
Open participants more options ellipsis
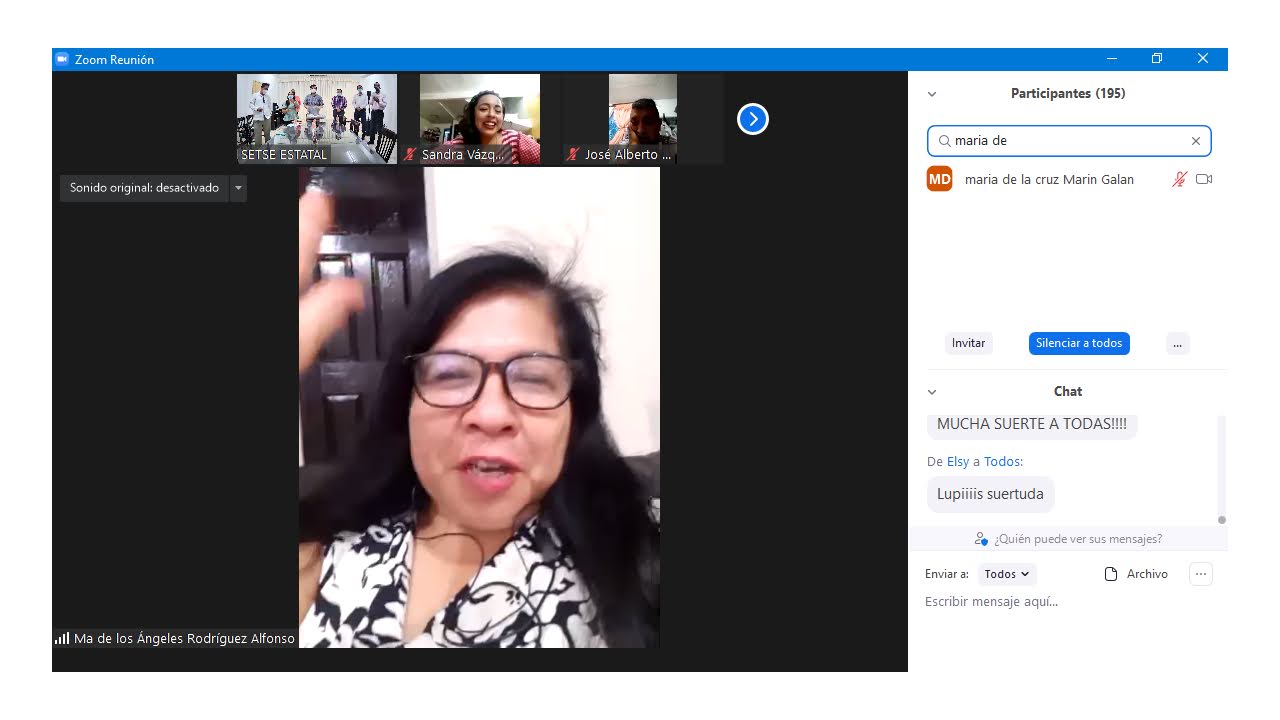(x=1177, y=343)
